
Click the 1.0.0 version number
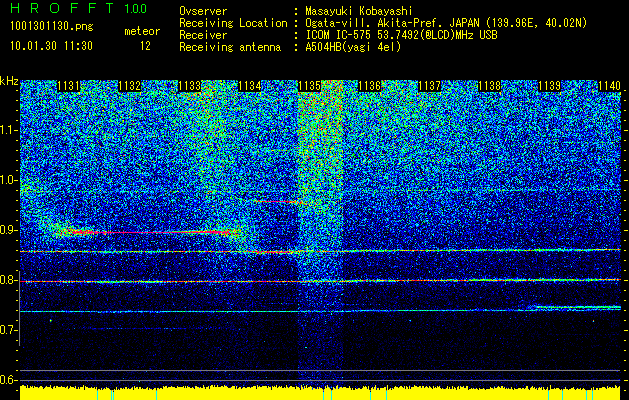[x=135, y=9]
